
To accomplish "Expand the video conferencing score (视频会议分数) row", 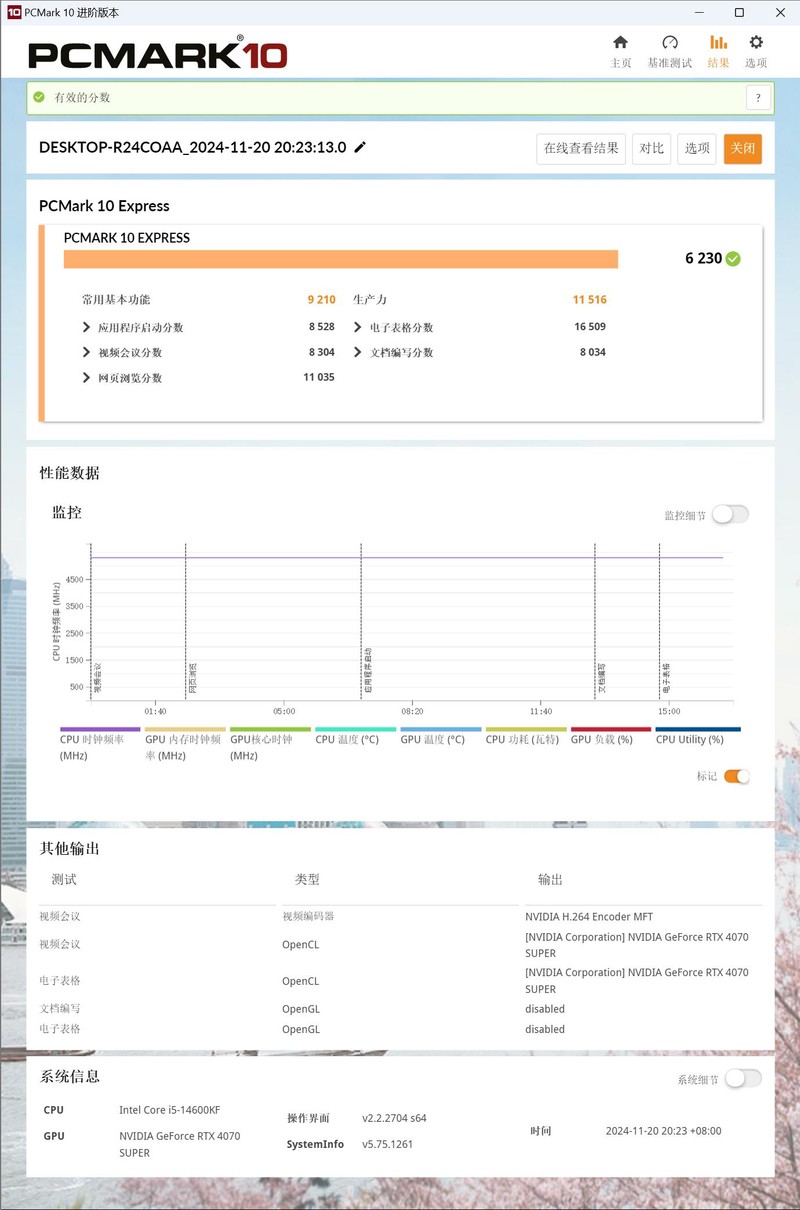I will coord(87,352).
